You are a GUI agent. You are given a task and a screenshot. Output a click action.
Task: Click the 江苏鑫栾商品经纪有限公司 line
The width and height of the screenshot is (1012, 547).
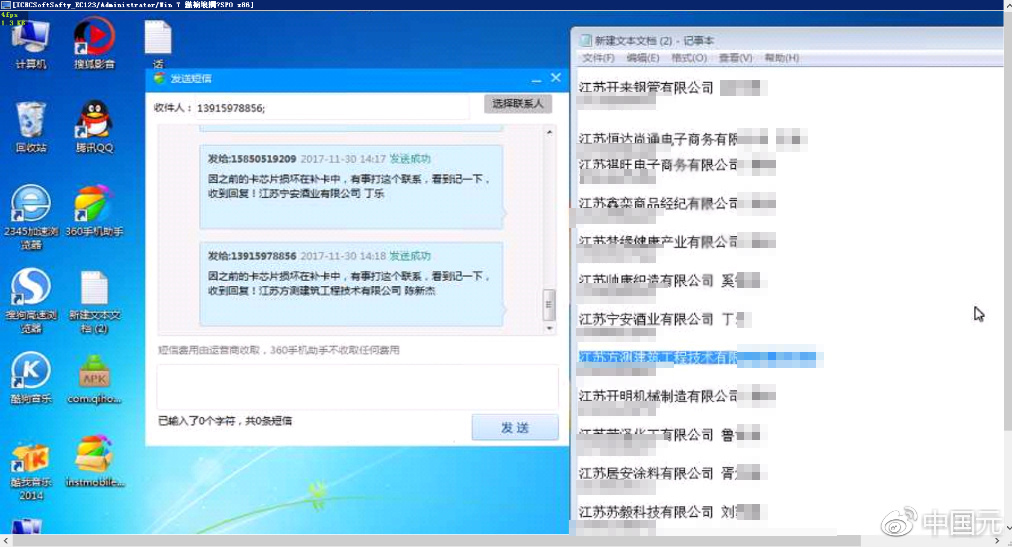676,203
